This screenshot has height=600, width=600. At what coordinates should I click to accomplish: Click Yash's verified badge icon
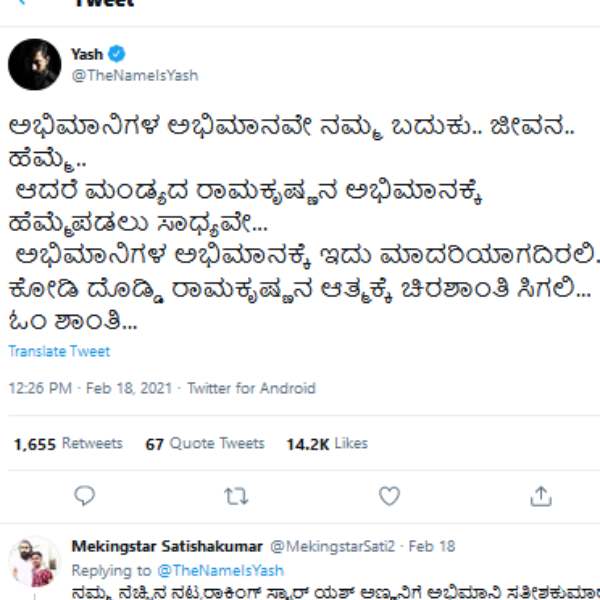coord(117,55)
